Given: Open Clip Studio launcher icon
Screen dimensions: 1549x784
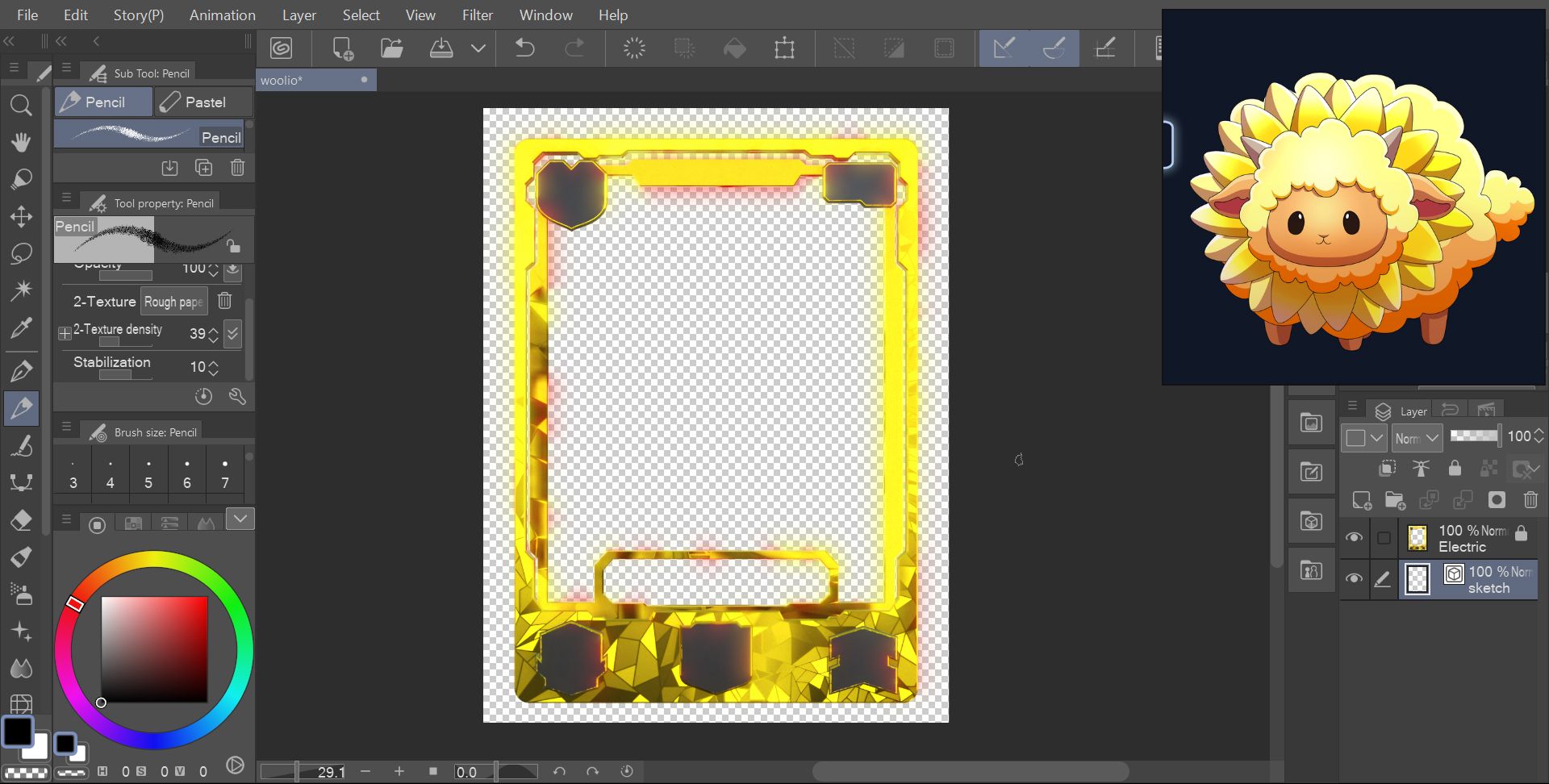Looking at the screenshot, I should (x=281, y=48).
